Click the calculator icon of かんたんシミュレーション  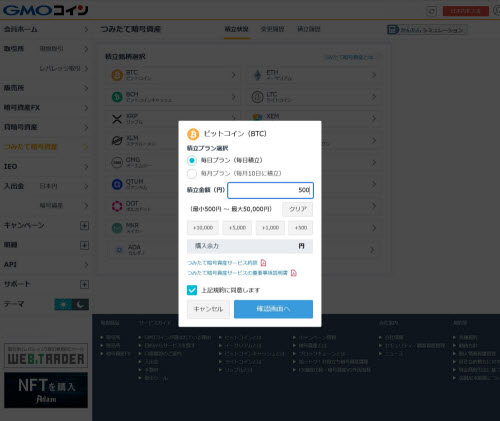click(x=393, y=30)
